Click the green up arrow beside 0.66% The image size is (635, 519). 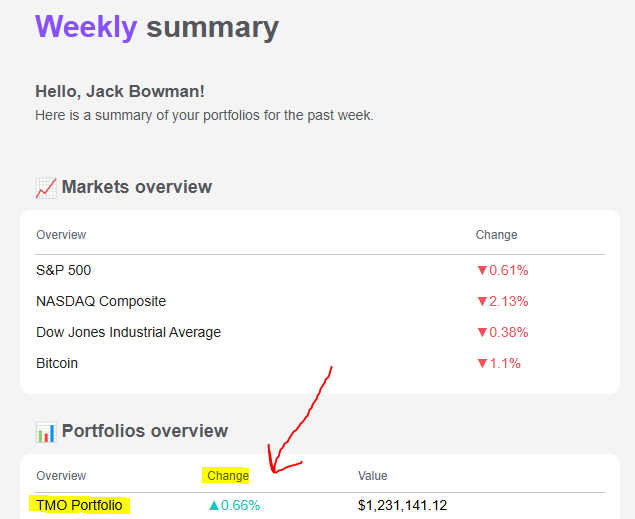click(x=214, y=505)
